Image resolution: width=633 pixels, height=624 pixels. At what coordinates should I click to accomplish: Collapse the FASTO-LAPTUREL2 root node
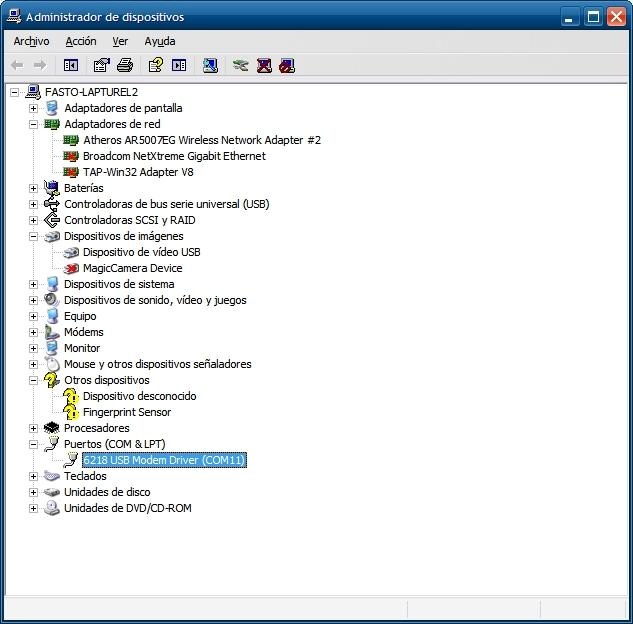click(x=14, y=92)
